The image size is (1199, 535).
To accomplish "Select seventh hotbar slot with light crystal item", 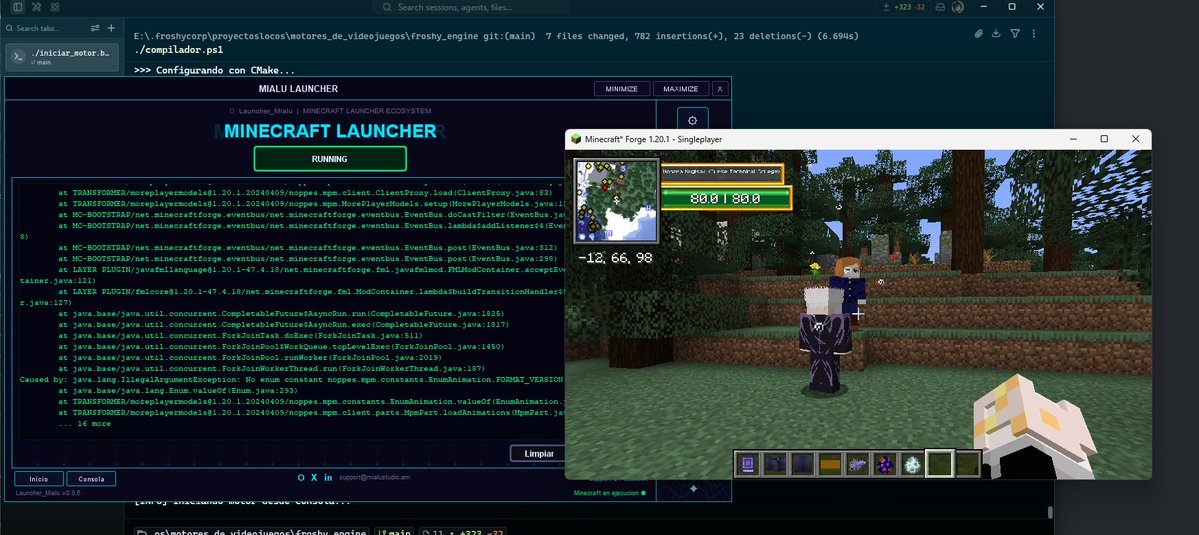I will pyautogui.click(x=912, y=463).
